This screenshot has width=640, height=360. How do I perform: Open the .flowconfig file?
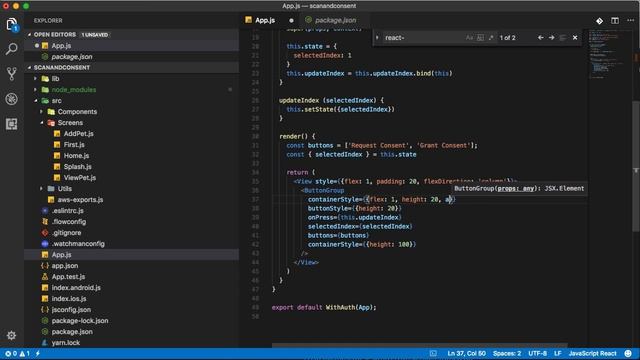69,222
